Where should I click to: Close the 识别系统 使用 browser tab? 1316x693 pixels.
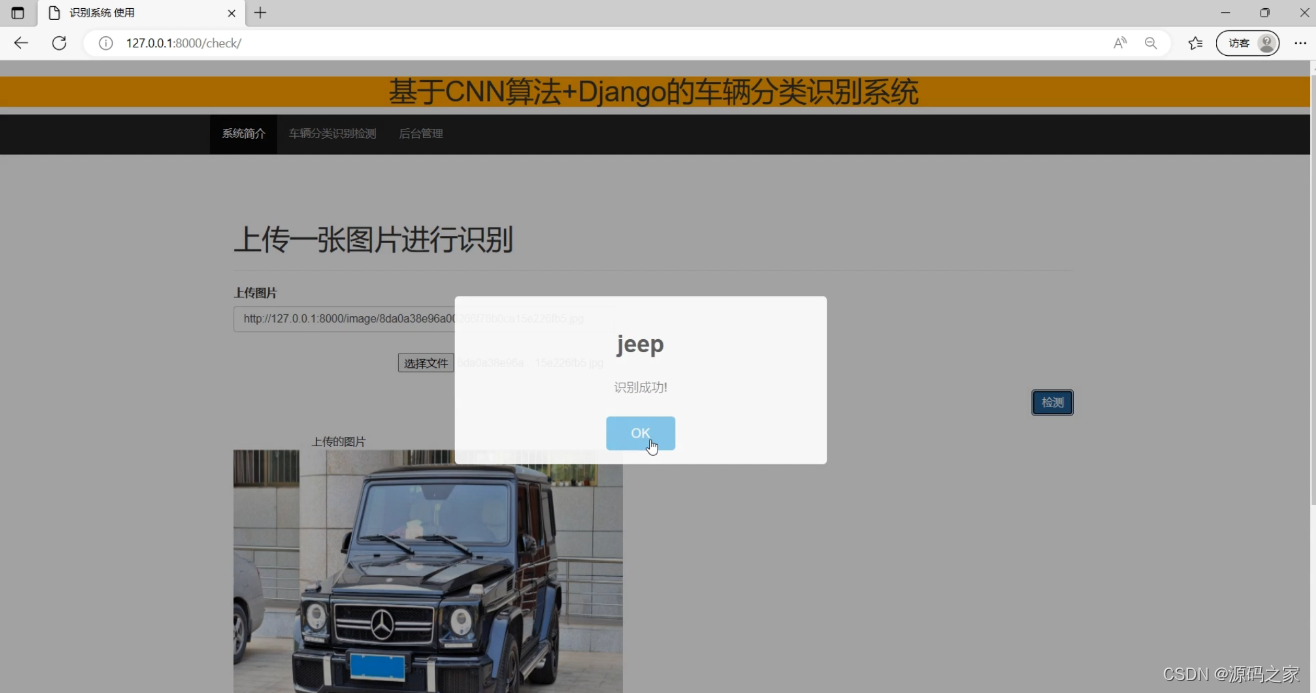[x=232, y=13]
